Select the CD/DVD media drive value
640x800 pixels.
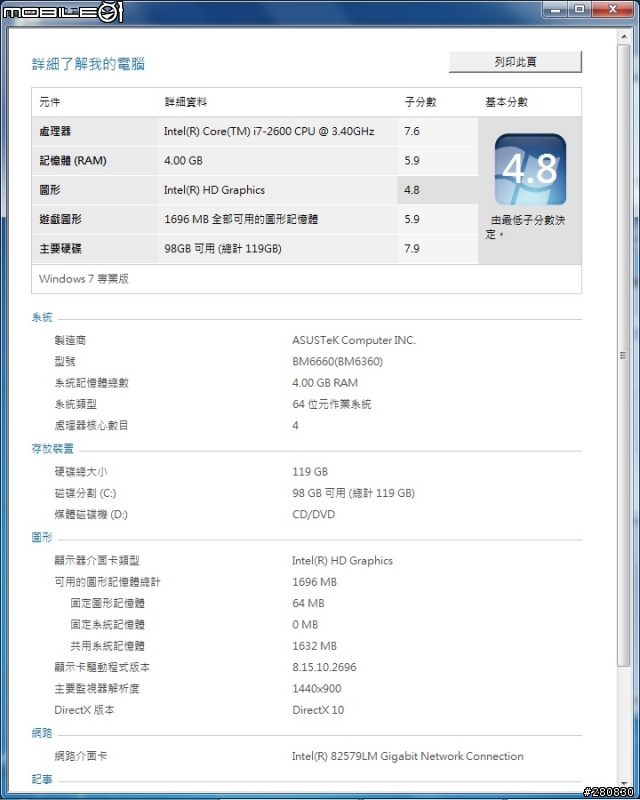pos(313,514)
